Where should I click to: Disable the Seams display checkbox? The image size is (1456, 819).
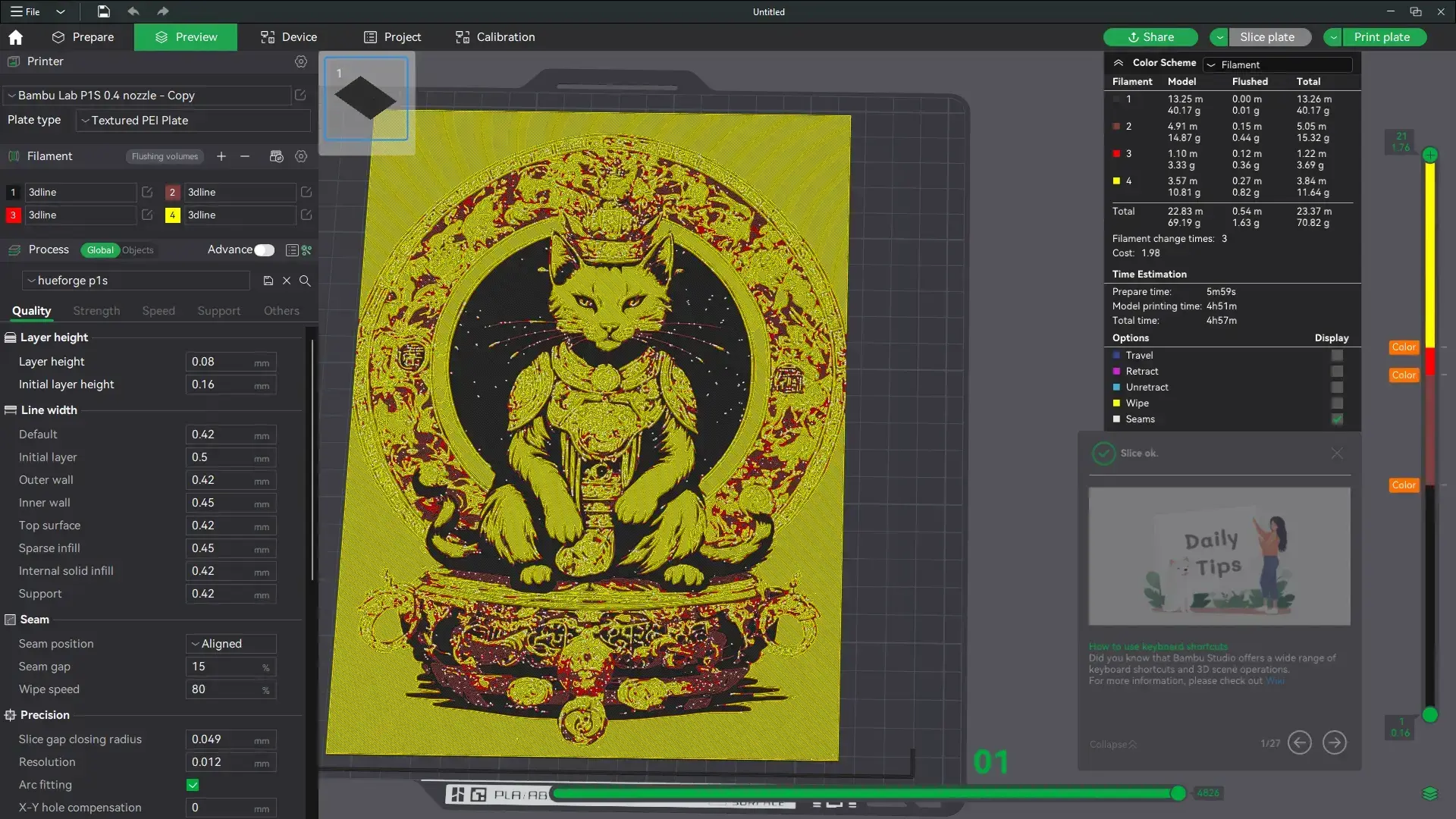(x=1337, y=419)
